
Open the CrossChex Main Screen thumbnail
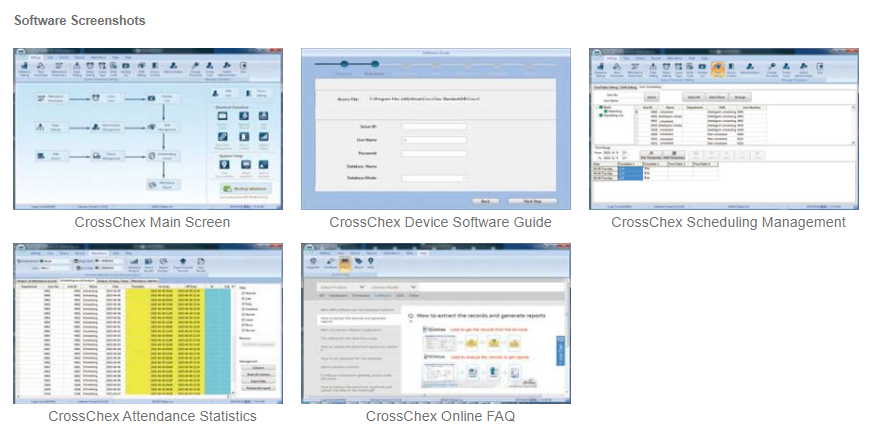click(147, 128)
